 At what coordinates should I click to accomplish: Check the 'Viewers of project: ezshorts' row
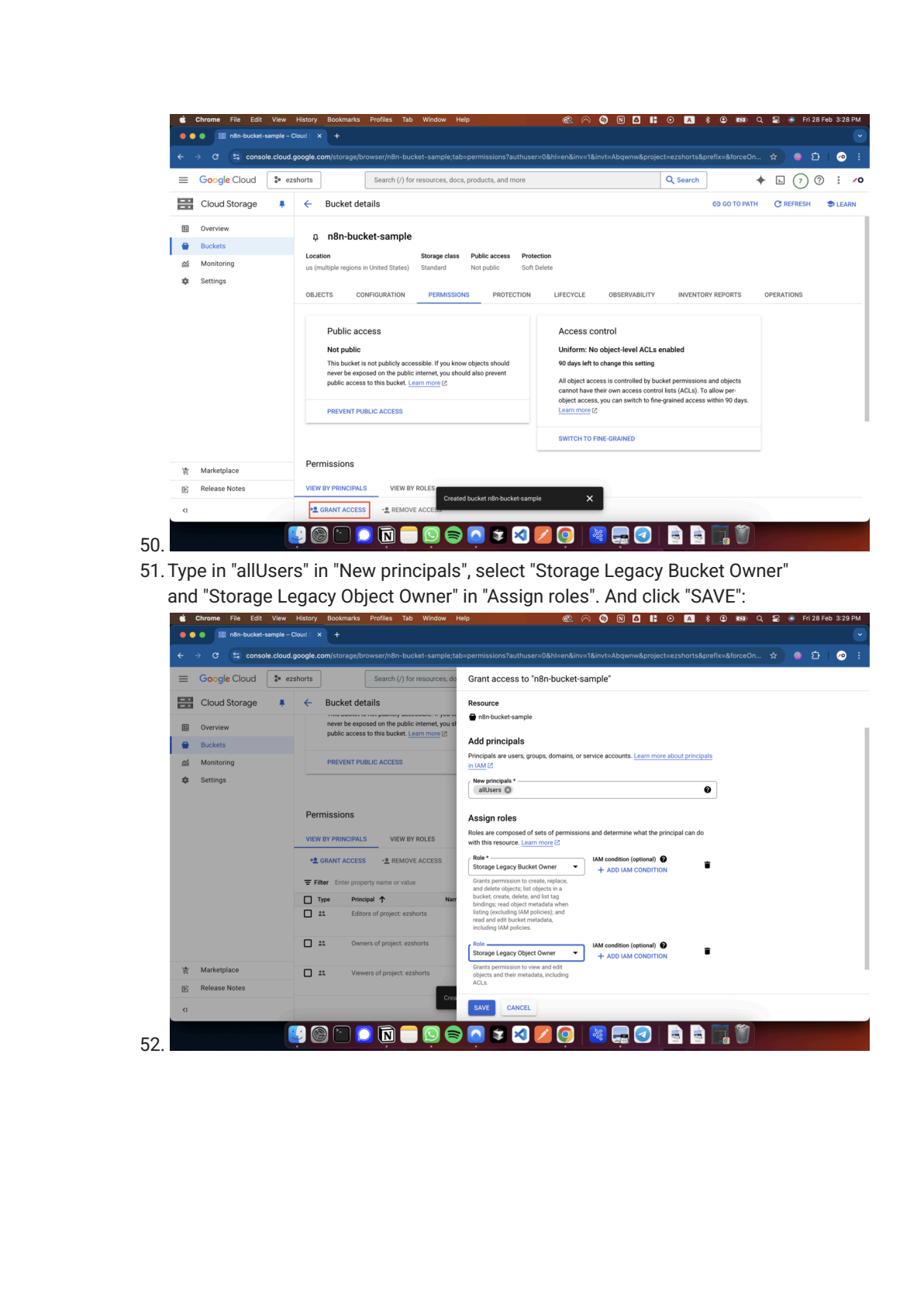pyautogui.click(x=308, y=973)
